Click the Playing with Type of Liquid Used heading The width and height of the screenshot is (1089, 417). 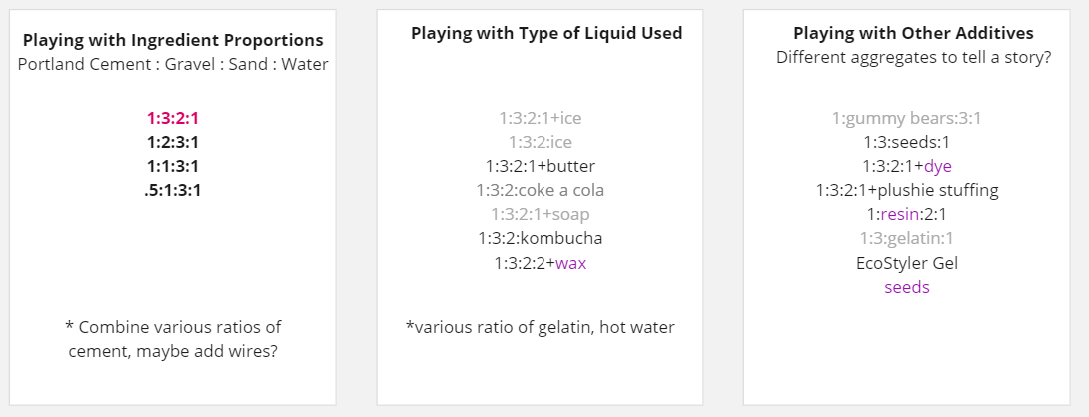point(547,33)
